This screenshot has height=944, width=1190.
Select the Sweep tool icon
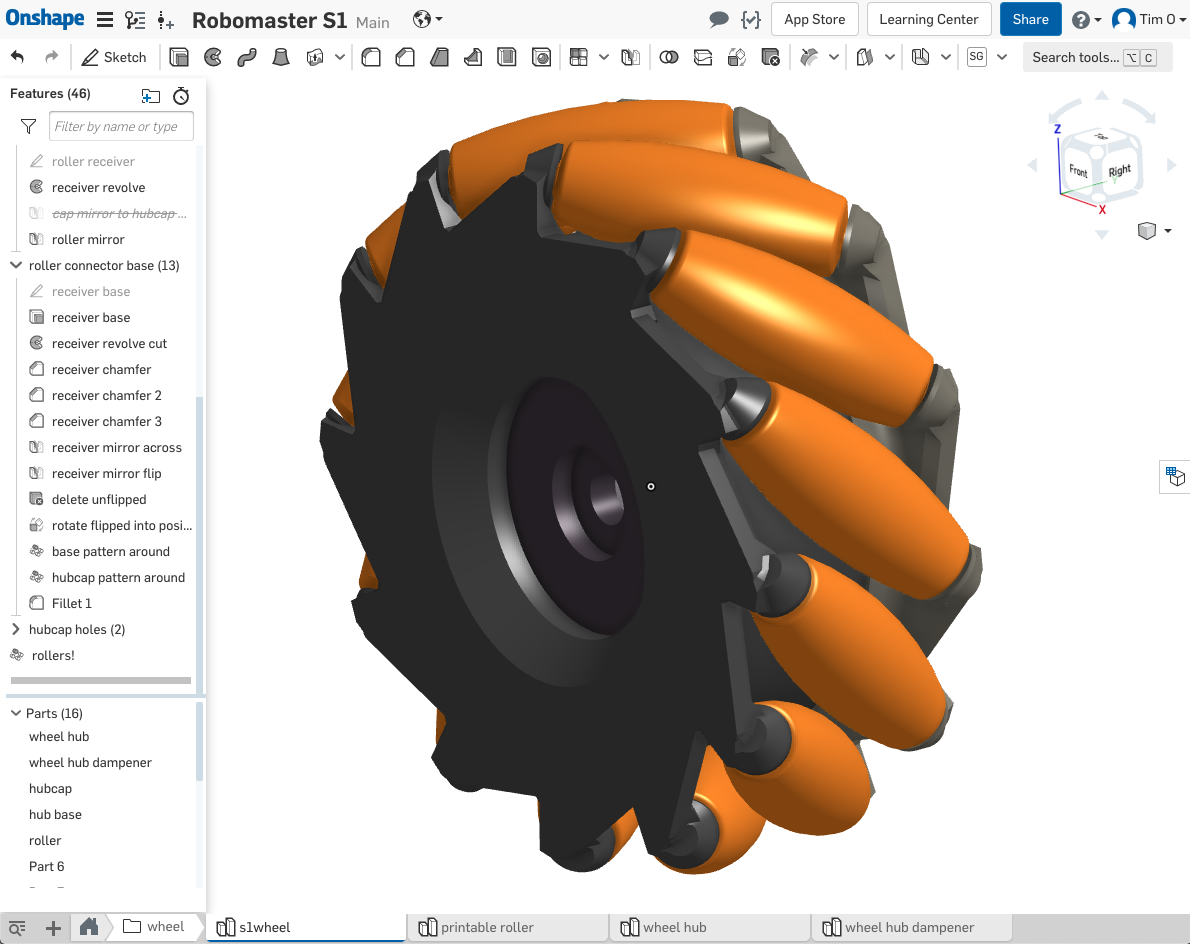coord(247,57)
